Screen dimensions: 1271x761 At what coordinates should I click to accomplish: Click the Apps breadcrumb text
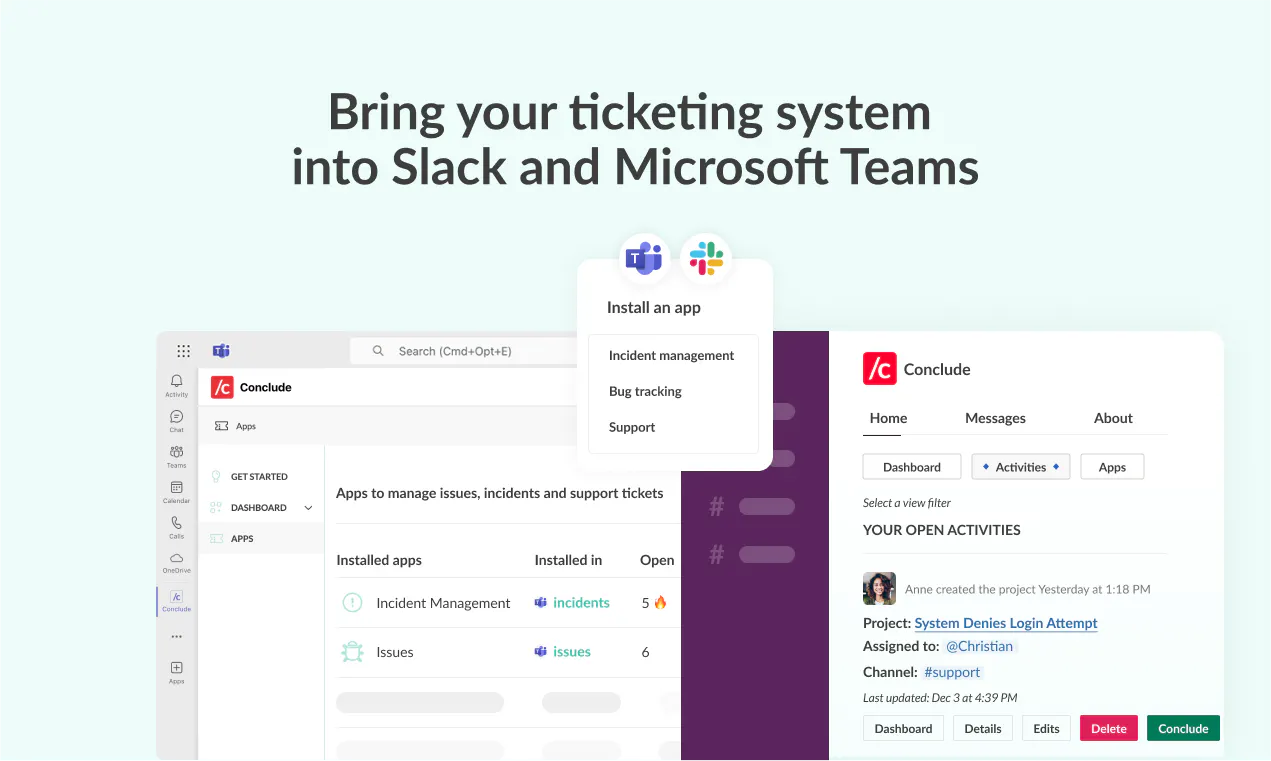coord(246,426)
